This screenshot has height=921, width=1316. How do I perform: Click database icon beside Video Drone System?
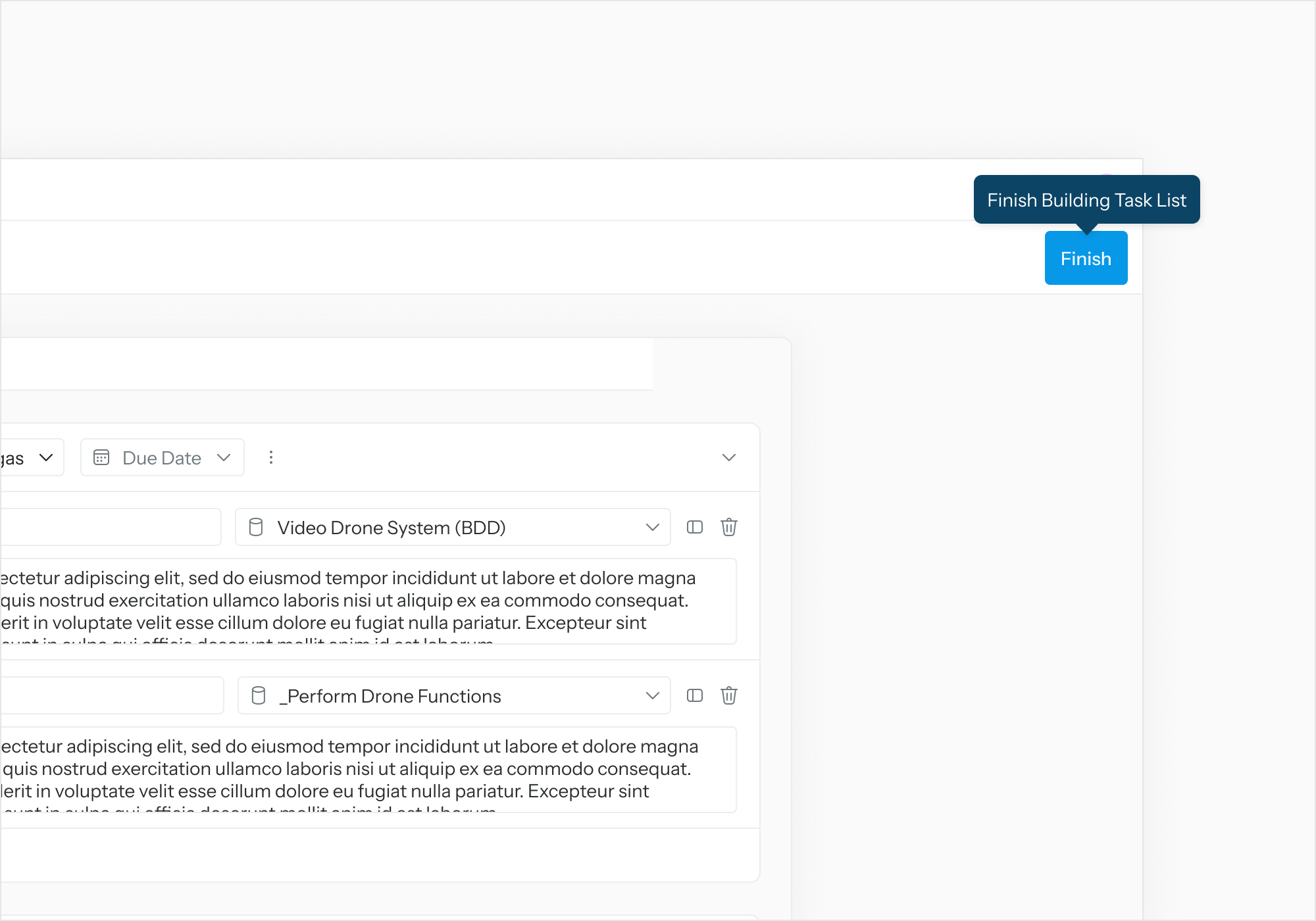(256, 528)
